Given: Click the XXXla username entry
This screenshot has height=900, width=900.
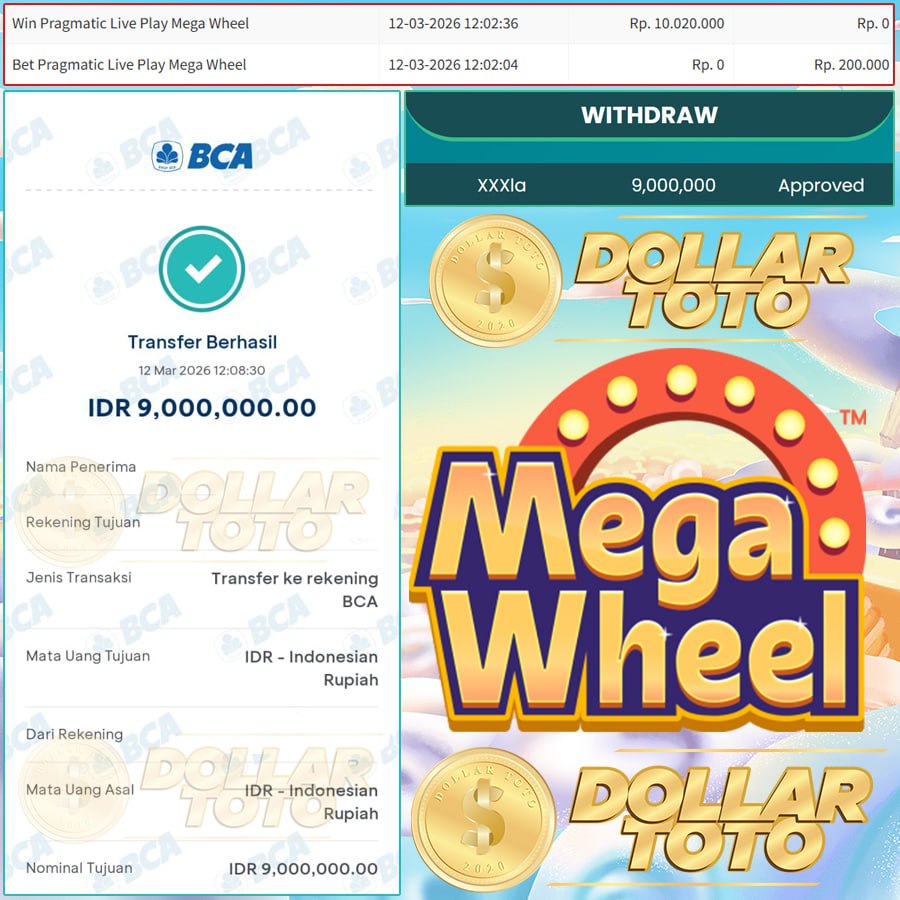Looking at the screenshot, I should click(x=502, y=185).
